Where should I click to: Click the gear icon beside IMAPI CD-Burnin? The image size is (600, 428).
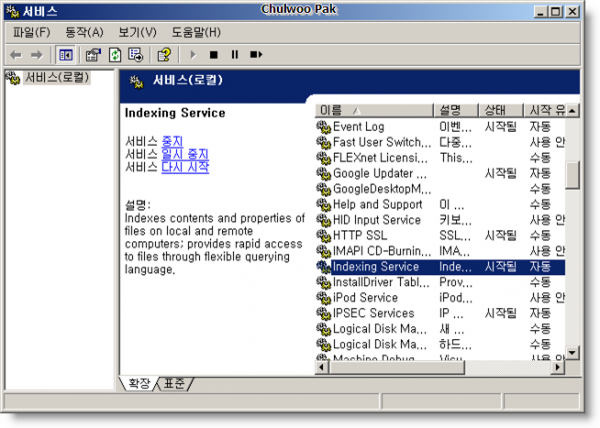[323, 251]
